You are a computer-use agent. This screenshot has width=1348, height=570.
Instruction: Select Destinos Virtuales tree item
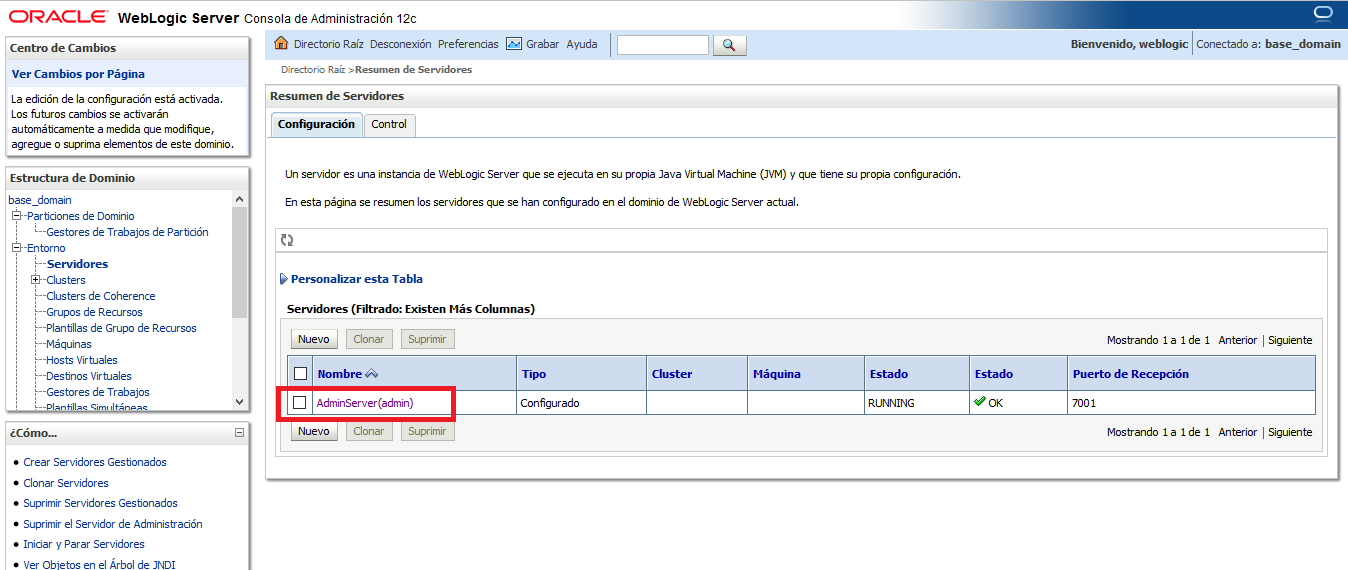(x=89, y=376)
